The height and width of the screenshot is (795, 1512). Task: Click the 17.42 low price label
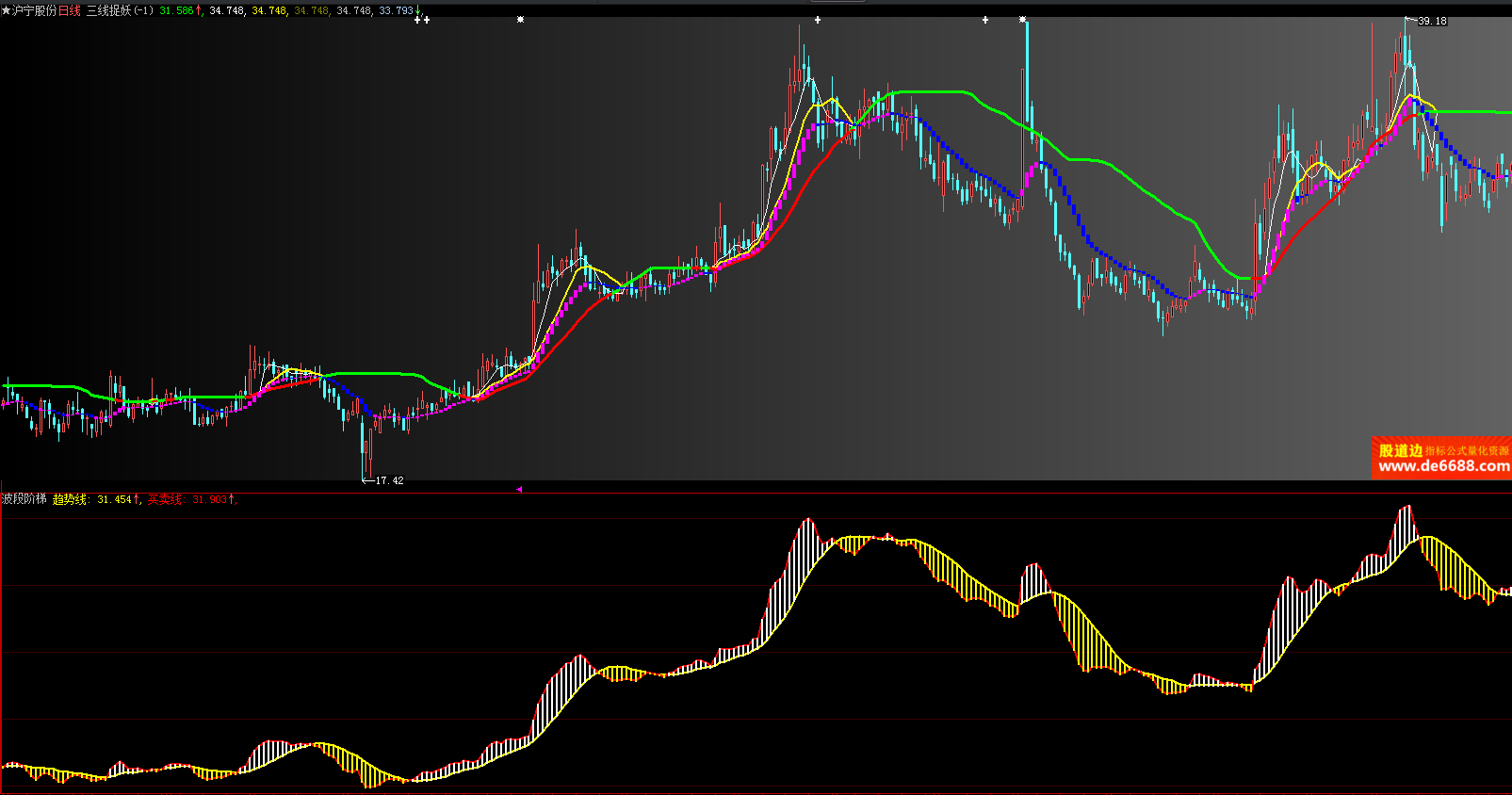coord(389,480)
